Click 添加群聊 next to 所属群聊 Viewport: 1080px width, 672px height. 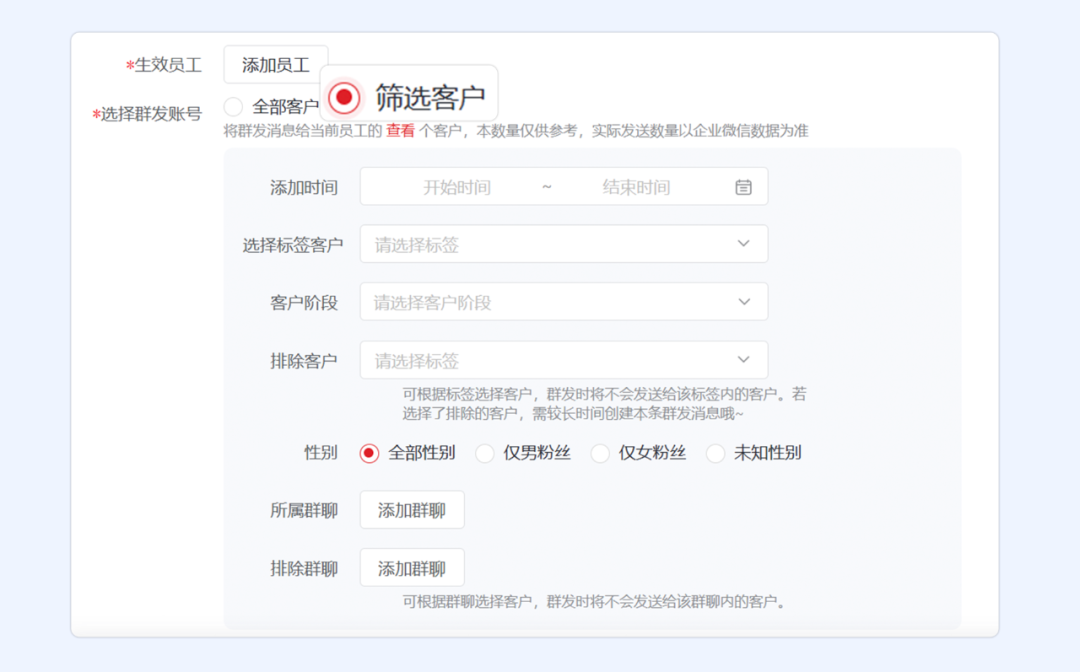click(x=412, y=510)
